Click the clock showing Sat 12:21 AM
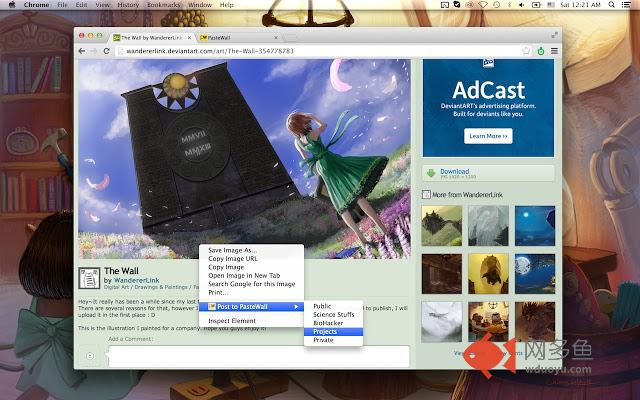Viewport: 640px width, 400px height. click(580, 5)
